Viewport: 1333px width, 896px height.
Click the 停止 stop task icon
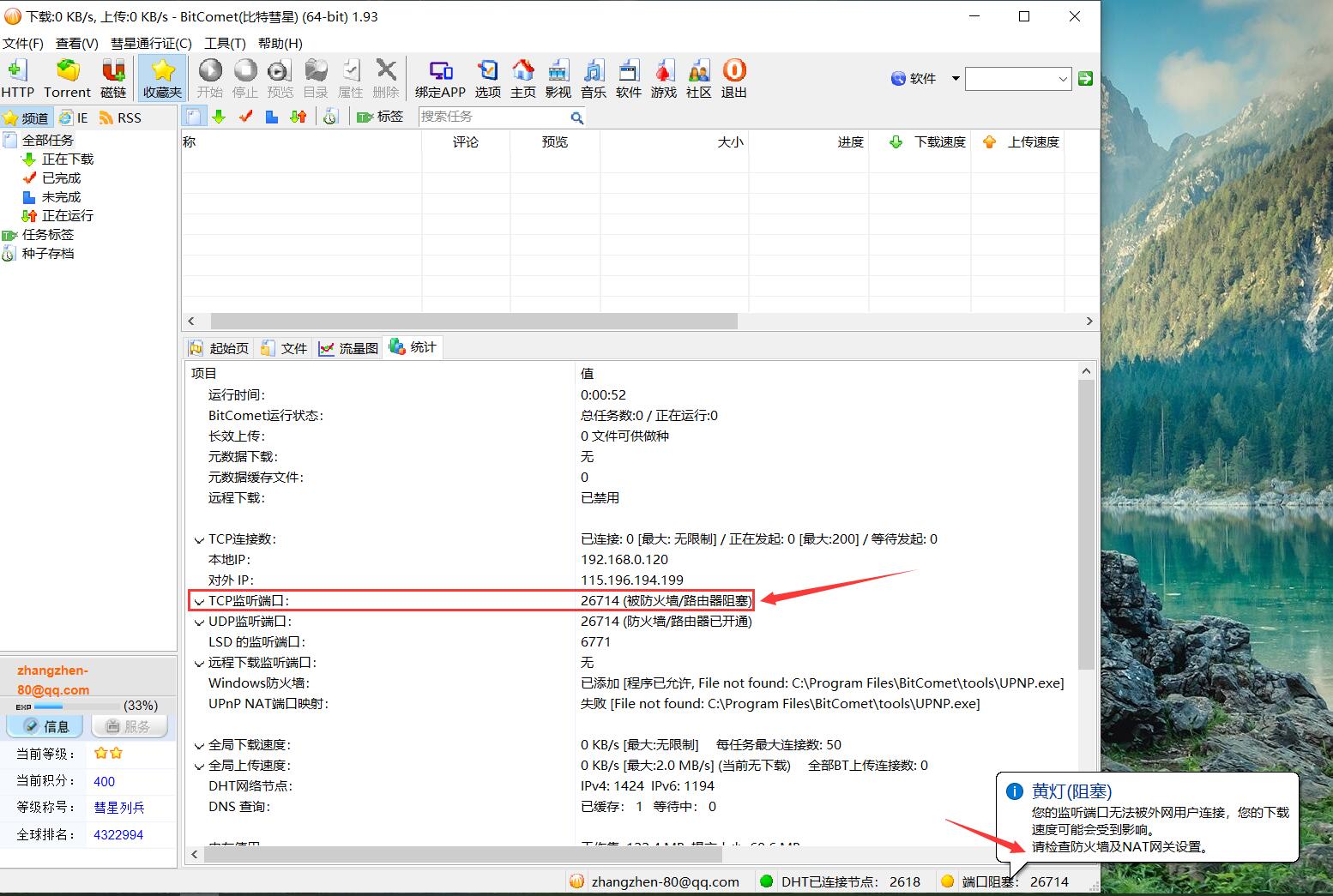245,79
